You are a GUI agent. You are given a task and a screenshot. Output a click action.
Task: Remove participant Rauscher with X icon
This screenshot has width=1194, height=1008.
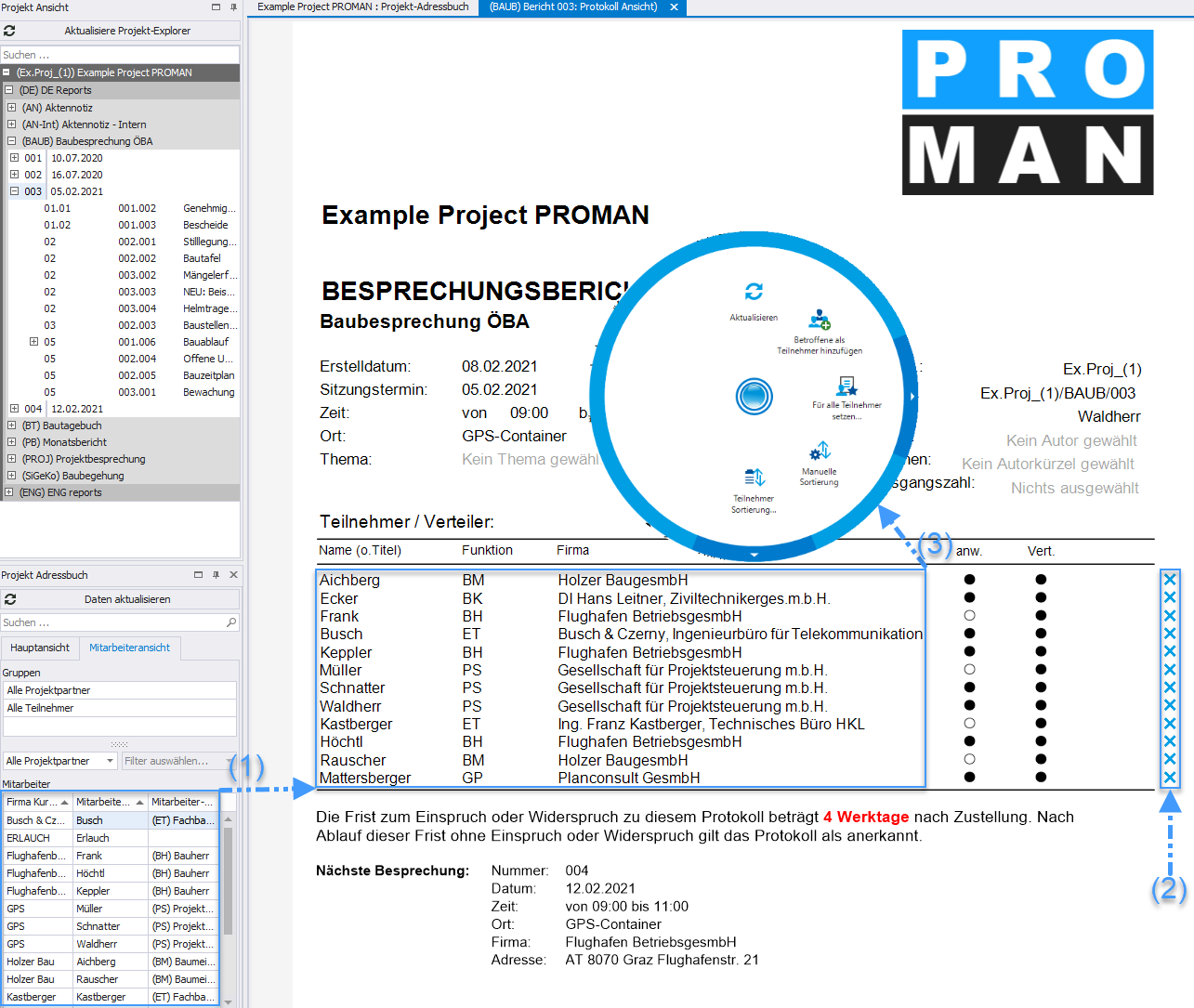(x=1170, y=759)
